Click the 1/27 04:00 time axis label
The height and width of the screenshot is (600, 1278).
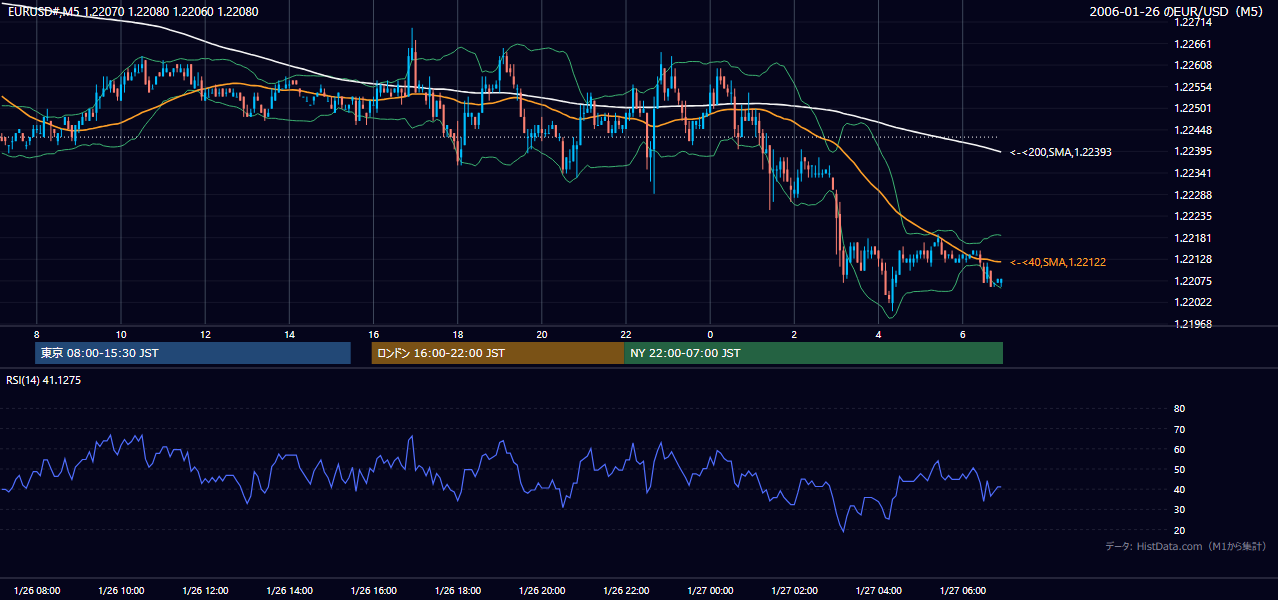[x=878, y=591]
